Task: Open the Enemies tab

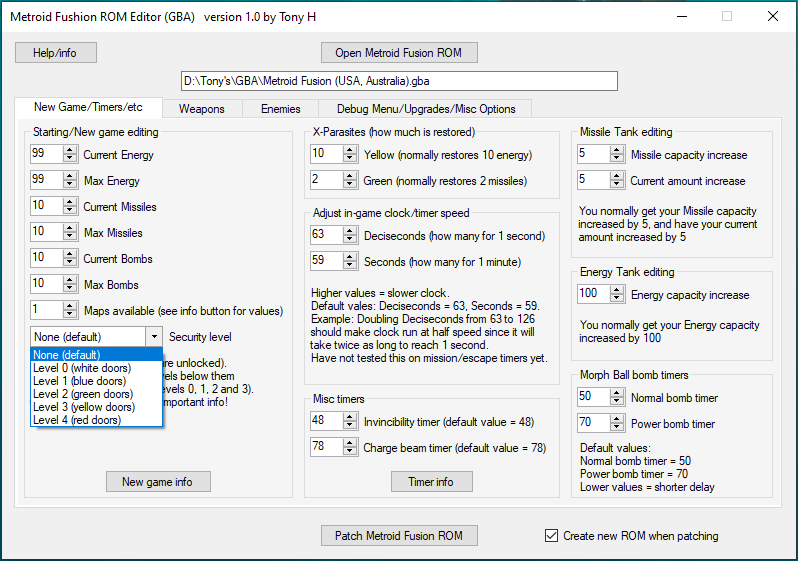Action: tap(280, 108)
